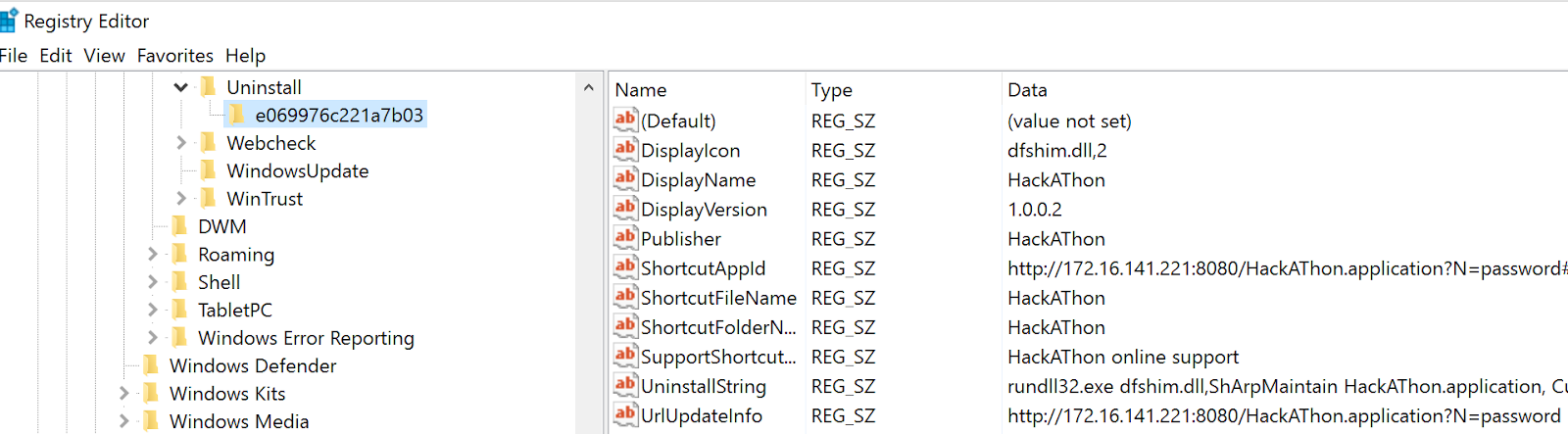Click the Name column header
Image resolution: width=1568 pixels, height=434 pixels.
(641, 90)
